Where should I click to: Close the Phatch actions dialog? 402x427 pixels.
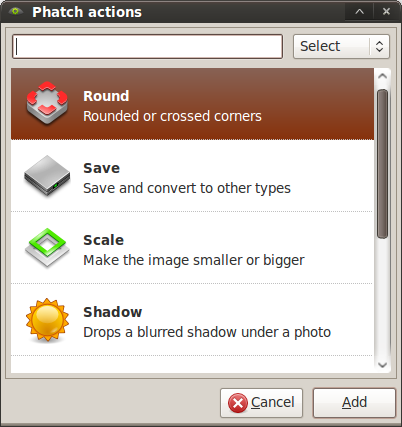click(386, 12)
